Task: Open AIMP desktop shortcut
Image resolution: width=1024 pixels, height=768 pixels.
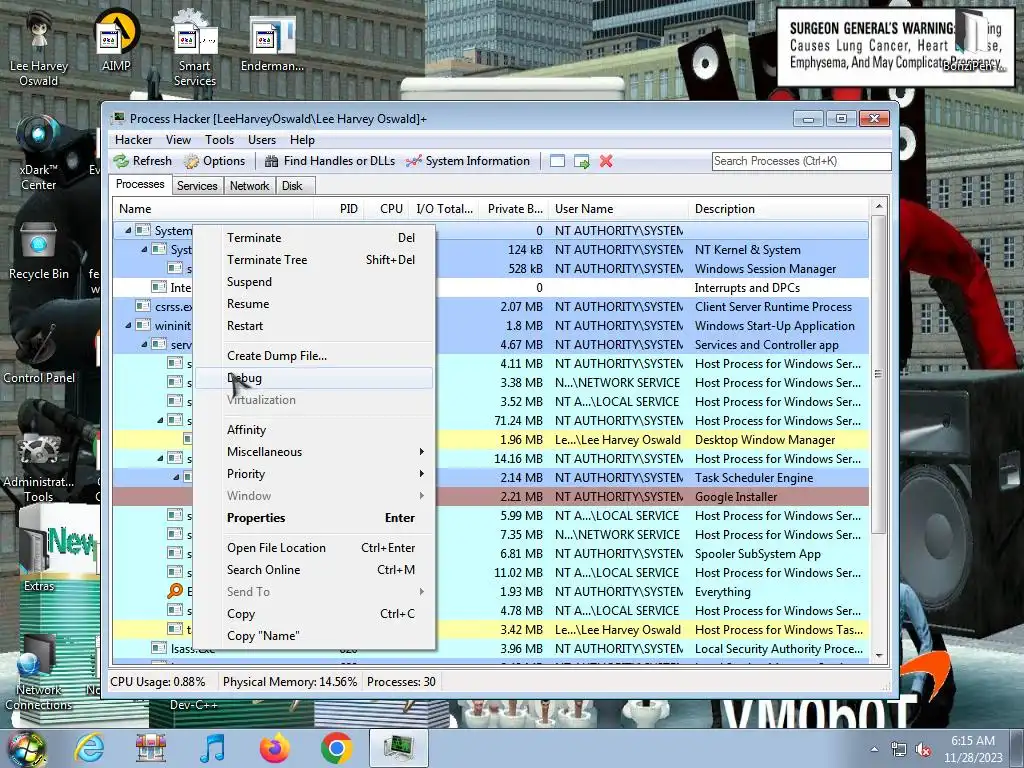Action: click(116, 40)
